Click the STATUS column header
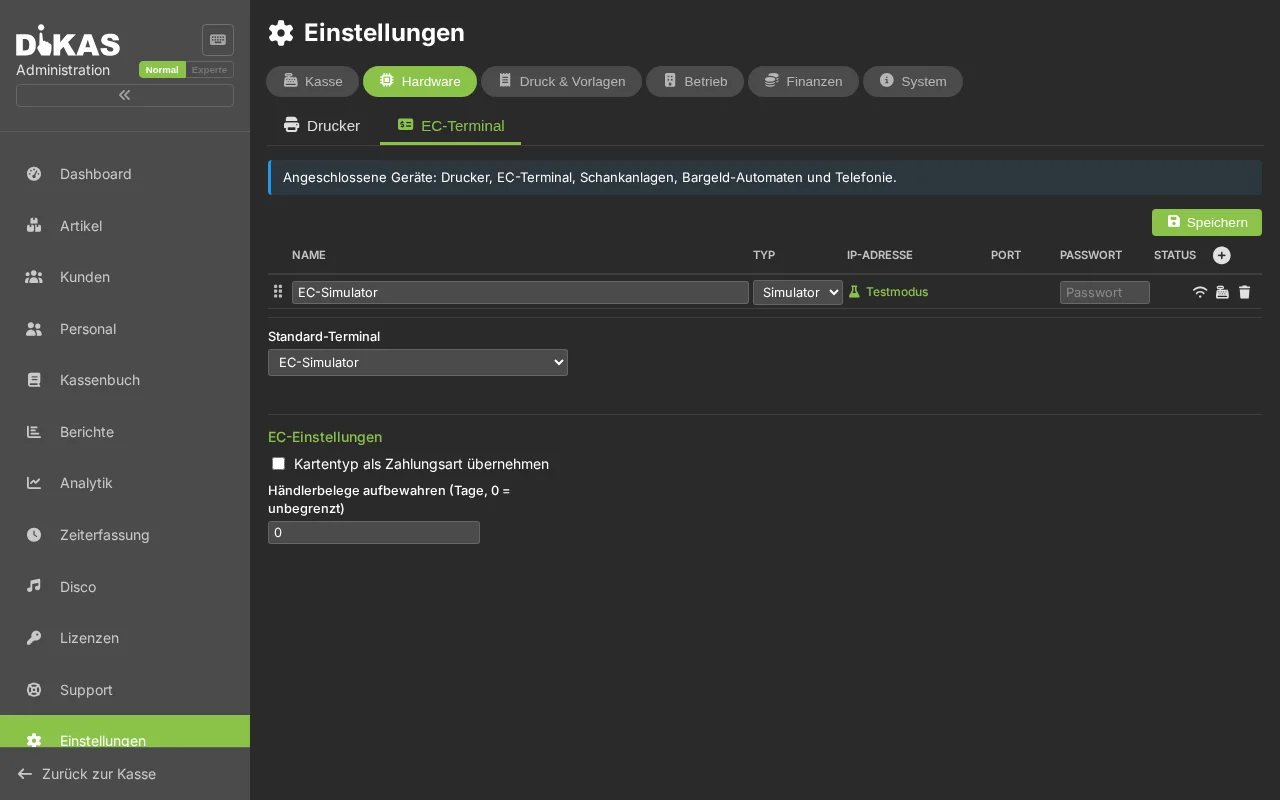Screen dimensions: 1280x800 1175,255
